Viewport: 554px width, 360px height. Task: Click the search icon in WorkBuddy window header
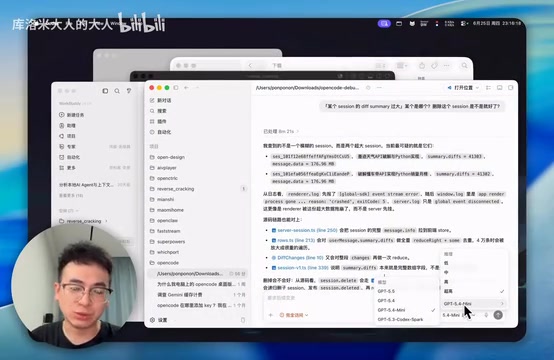[117, 91]
